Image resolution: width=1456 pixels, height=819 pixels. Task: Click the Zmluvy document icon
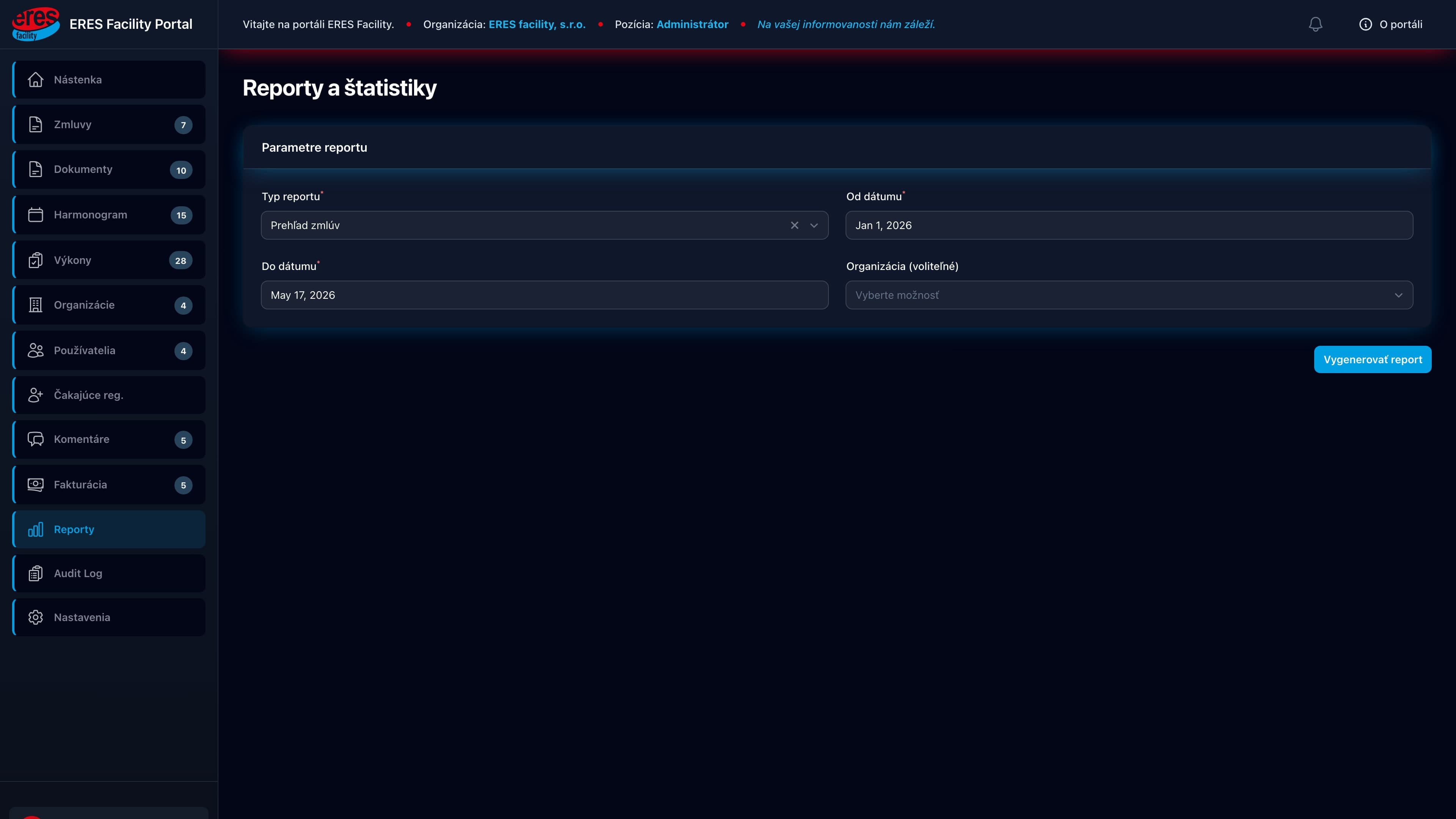pos(36,124)
